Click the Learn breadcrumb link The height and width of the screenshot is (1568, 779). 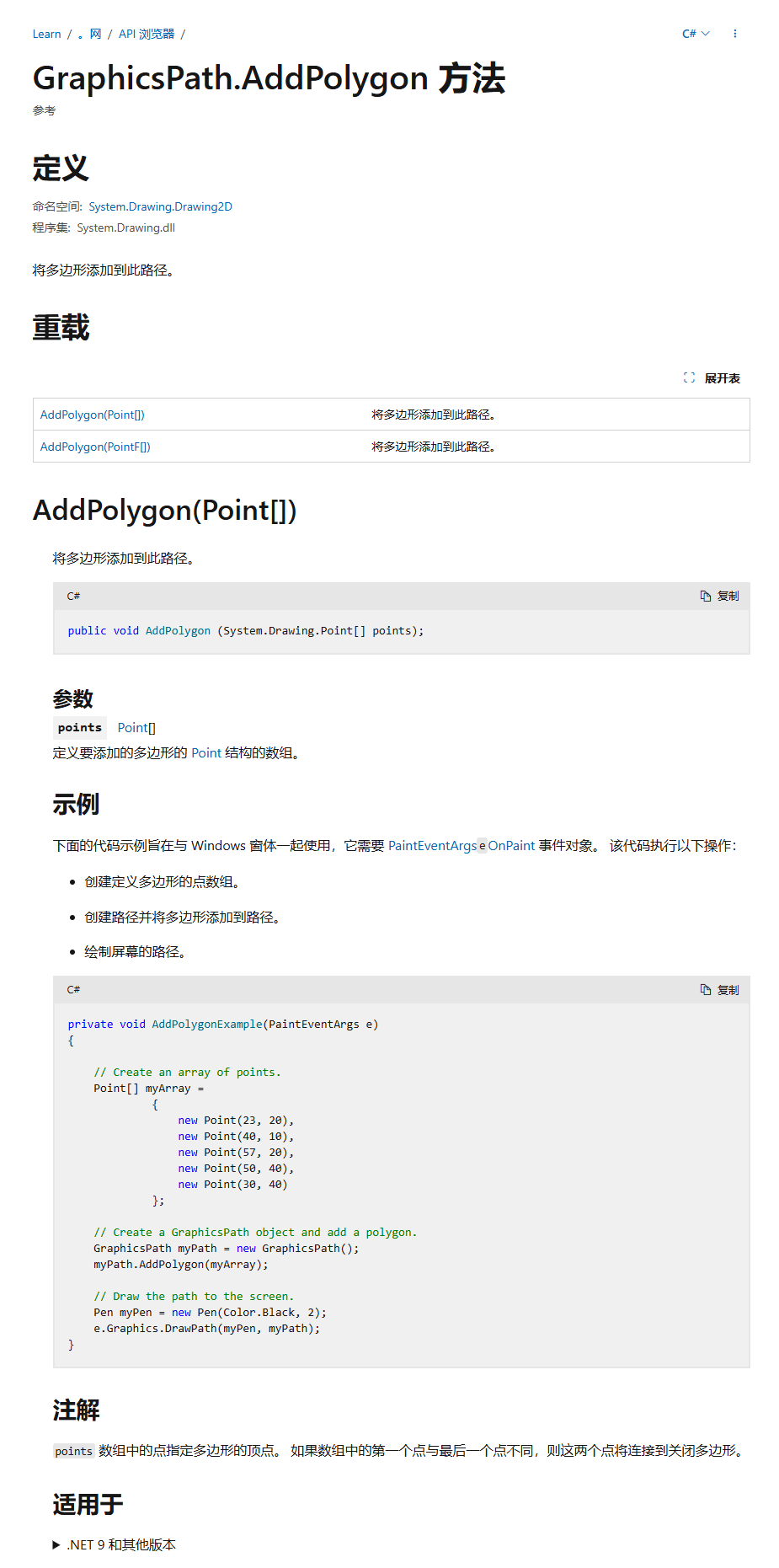[46, 35]
